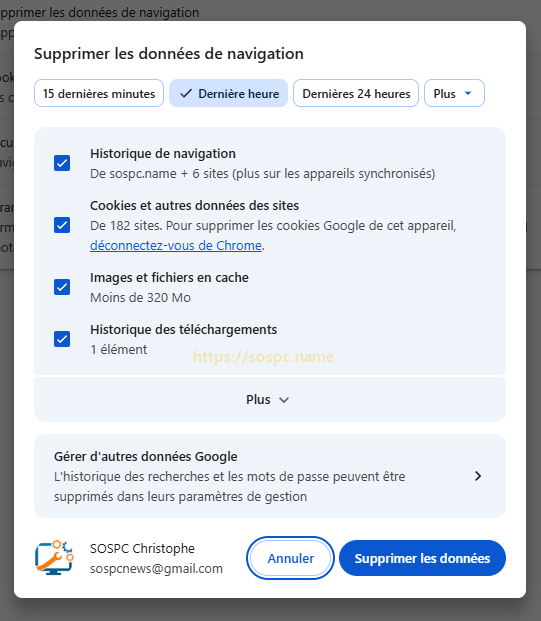Click the checkmark icon on Dernière heure
Image resolution: width=541 pixels, height=621 pixels.
pos(186,93)
